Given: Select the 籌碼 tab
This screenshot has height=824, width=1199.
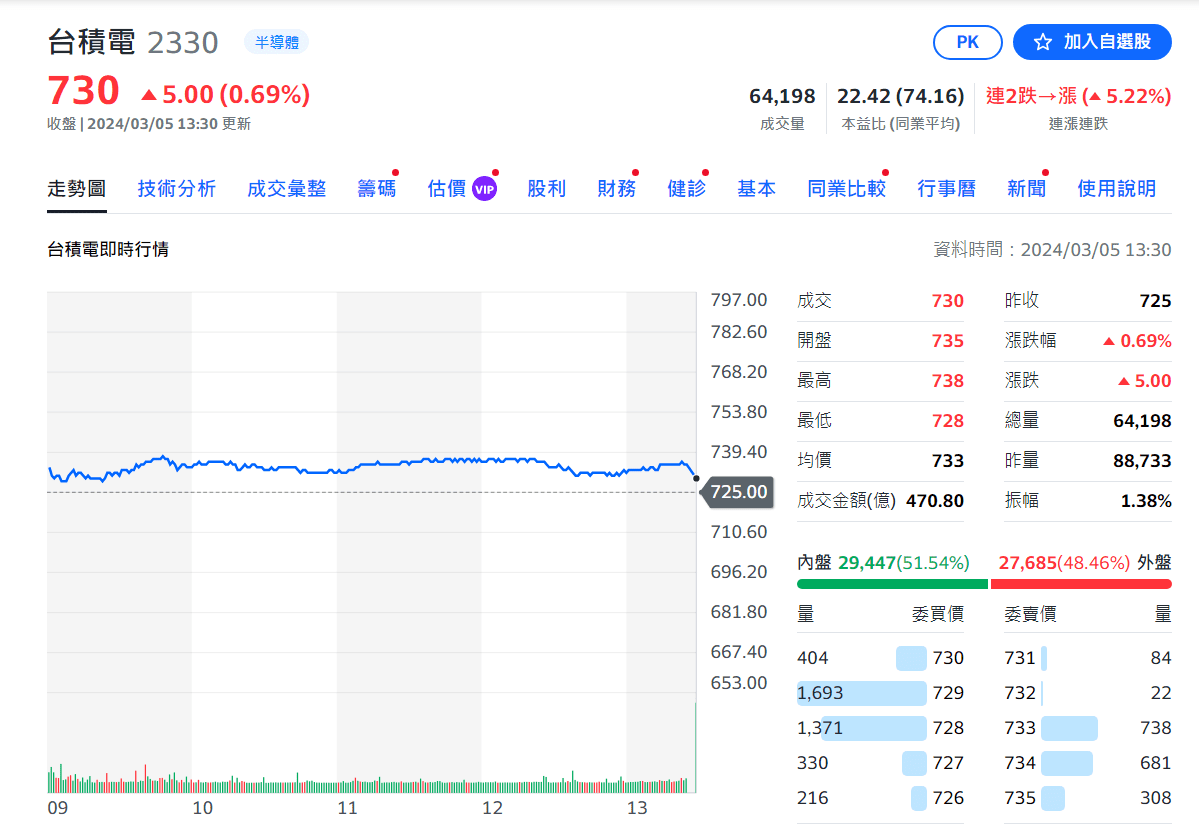Looking at the screenshot, I should point(376,189).
